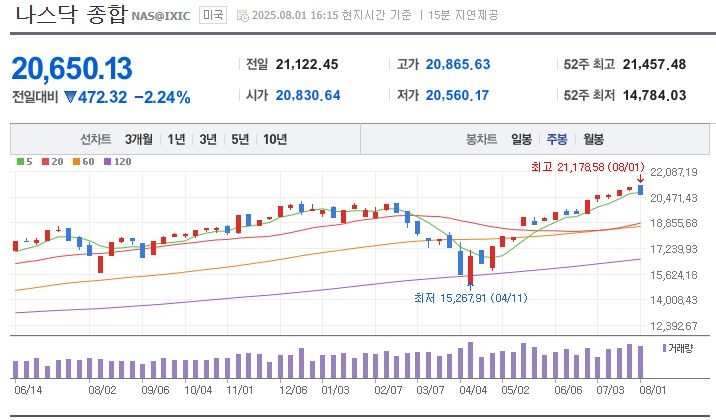Select the 일봉 daily candle chart

tap(521, 139)
